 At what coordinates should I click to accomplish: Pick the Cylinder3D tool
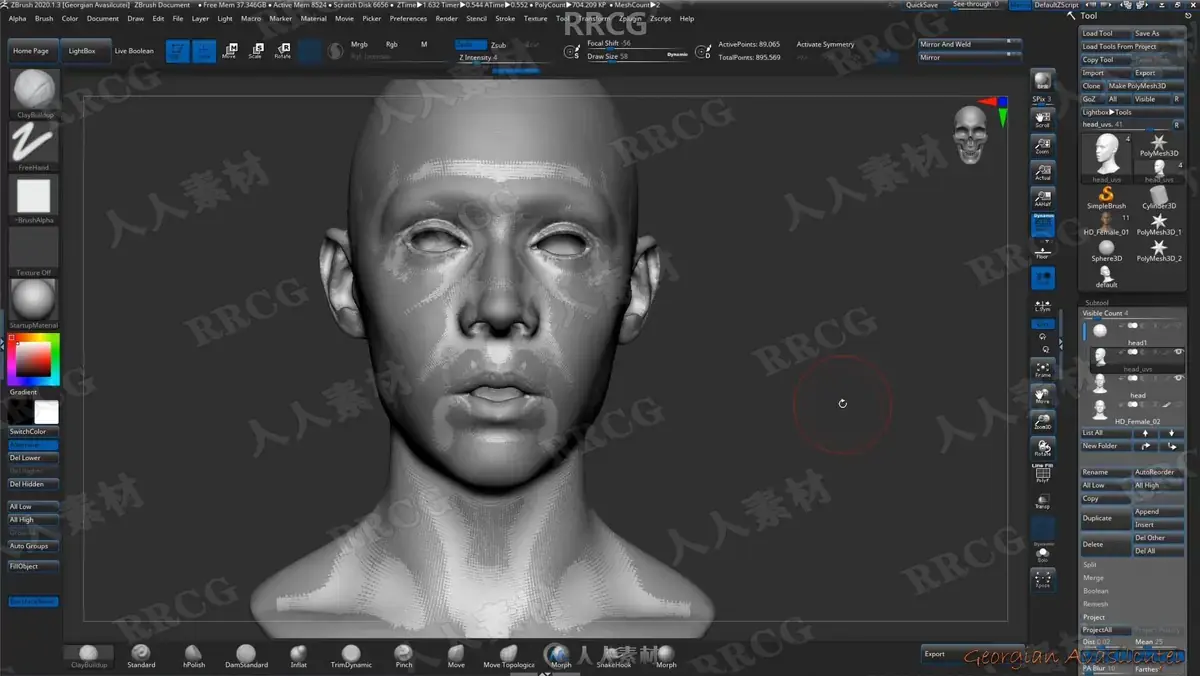1159,197
